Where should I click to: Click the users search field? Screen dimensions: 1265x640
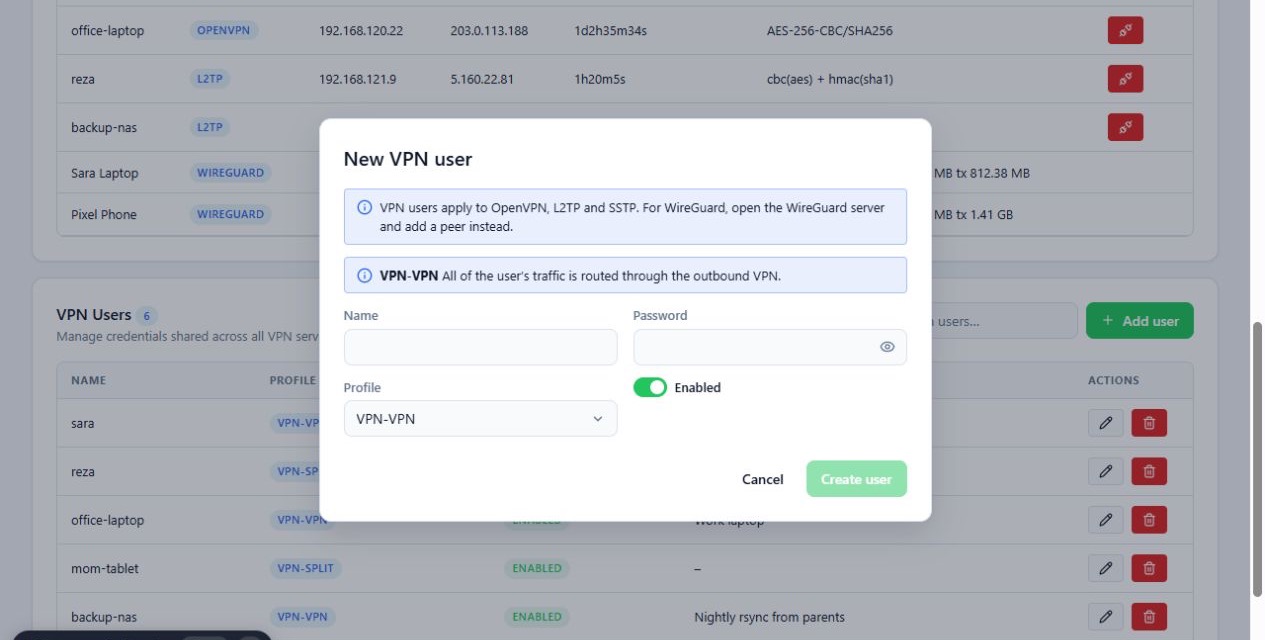click(x=1003, y=321)
